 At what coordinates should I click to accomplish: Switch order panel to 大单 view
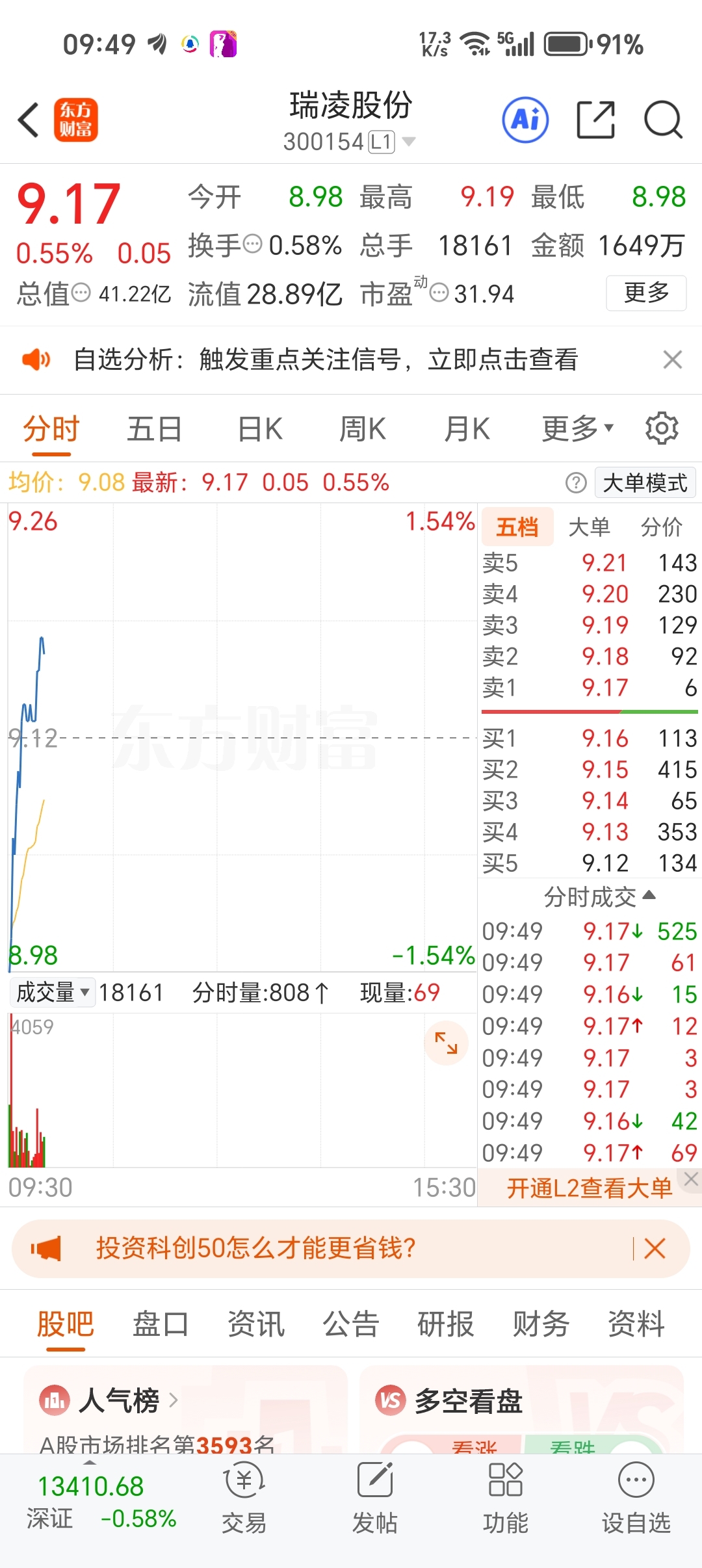coord(589,527)
